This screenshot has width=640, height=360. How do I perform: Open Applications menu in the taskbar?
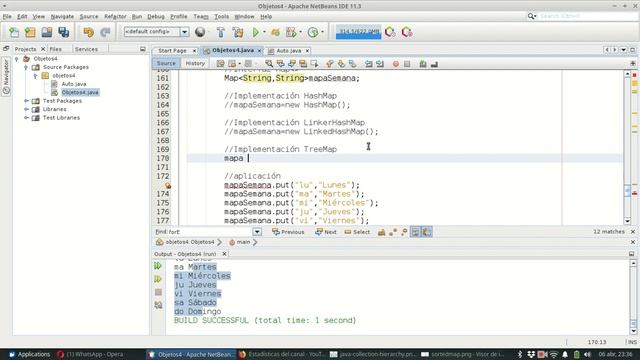(x=29, y=354)
